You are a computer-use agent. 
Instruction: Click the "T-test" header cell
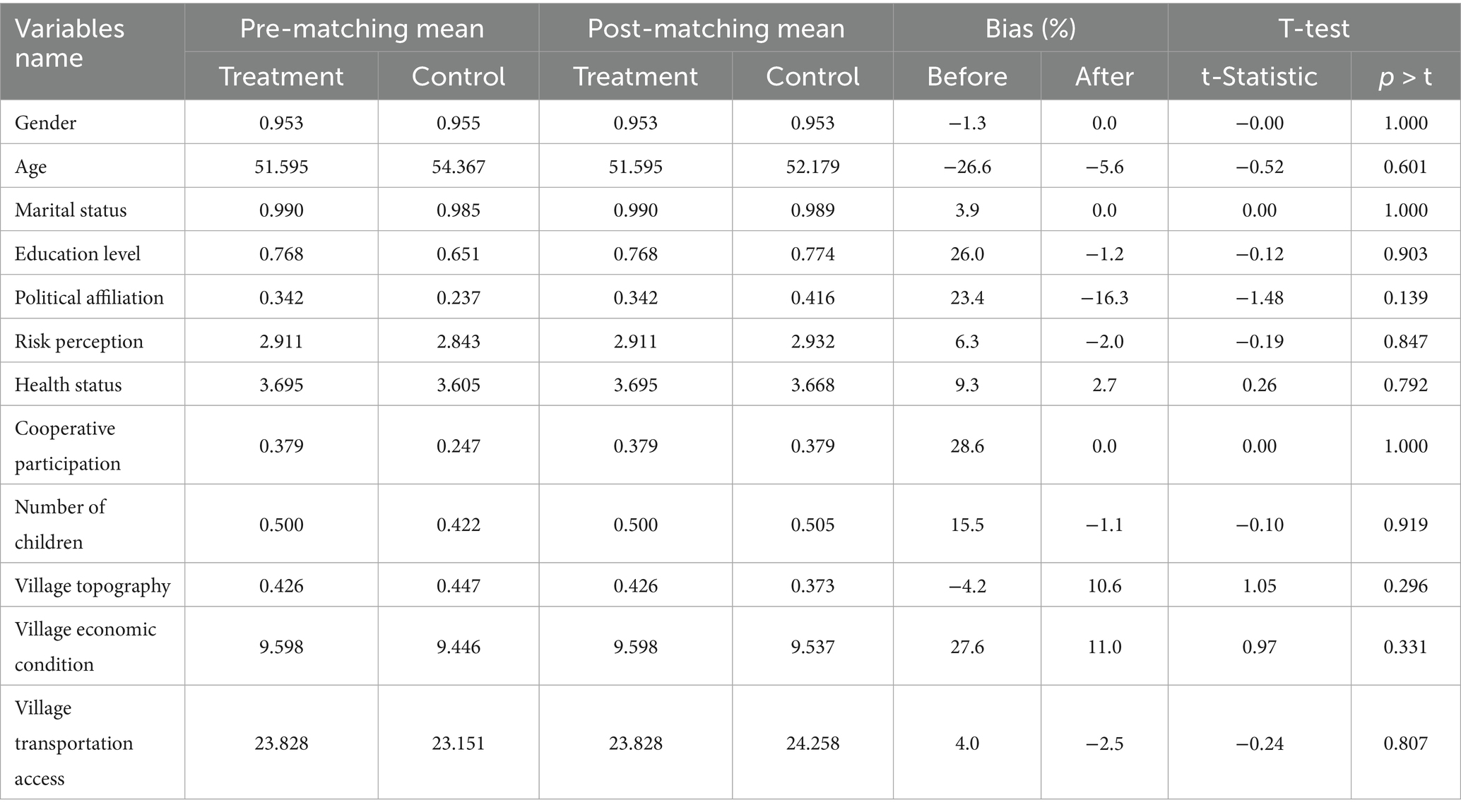coord(1313,28)
